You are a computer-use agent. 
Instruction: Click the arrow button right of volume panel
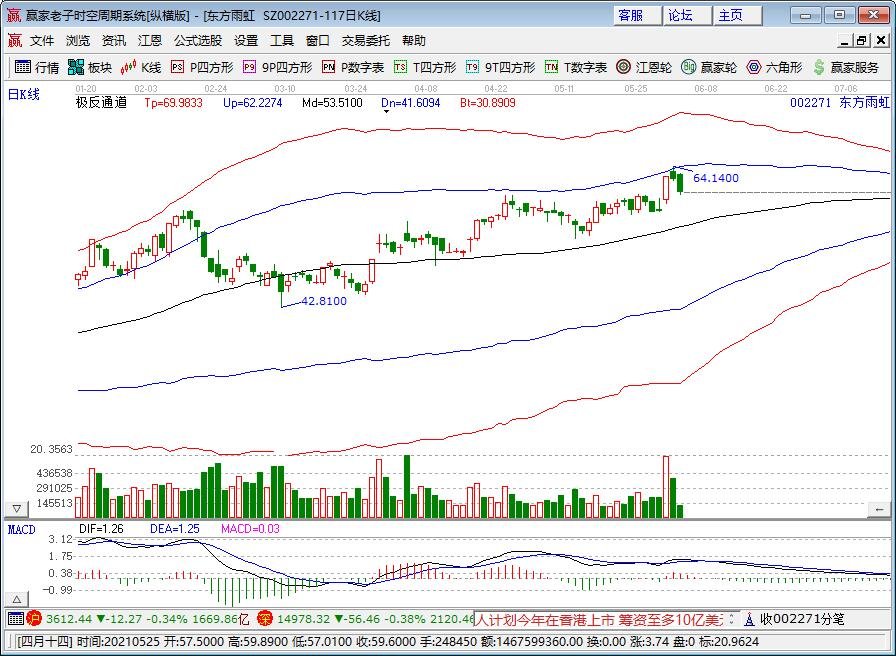click(x=878, y=509)
